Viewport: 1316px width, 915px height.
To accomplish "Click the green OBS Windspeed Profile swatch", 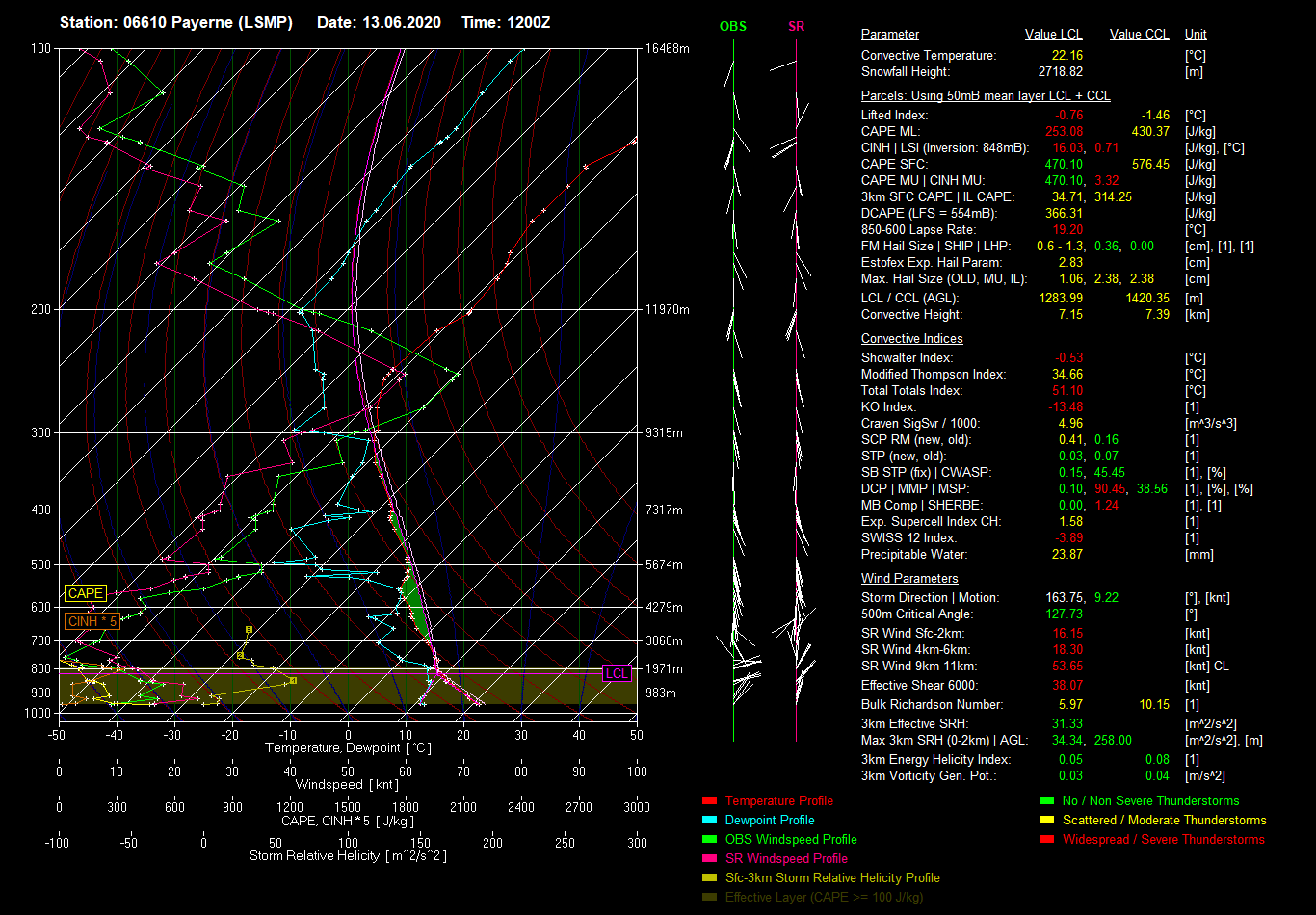I will tap(709, 840).
